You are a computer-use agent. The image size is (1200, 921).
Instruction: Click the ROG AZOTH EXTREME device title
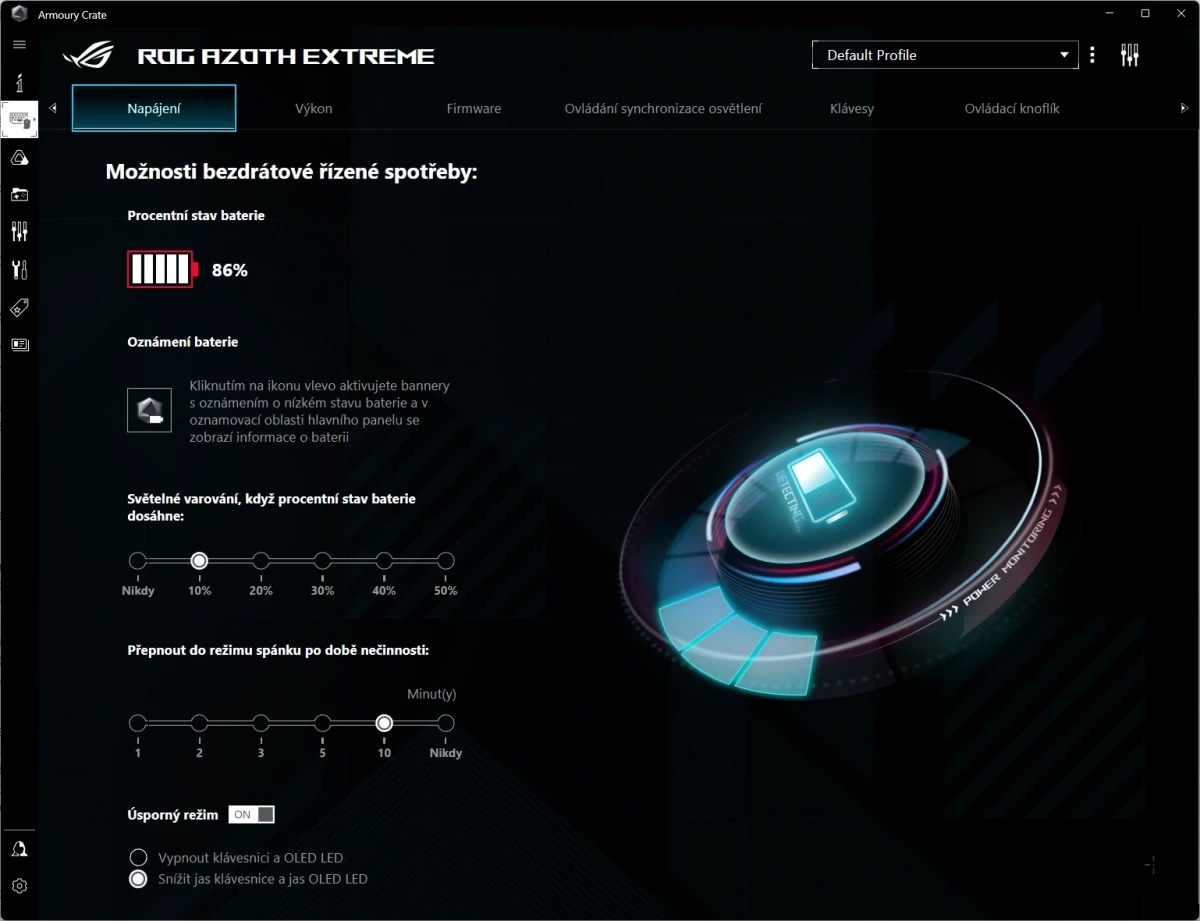[286, 56]
